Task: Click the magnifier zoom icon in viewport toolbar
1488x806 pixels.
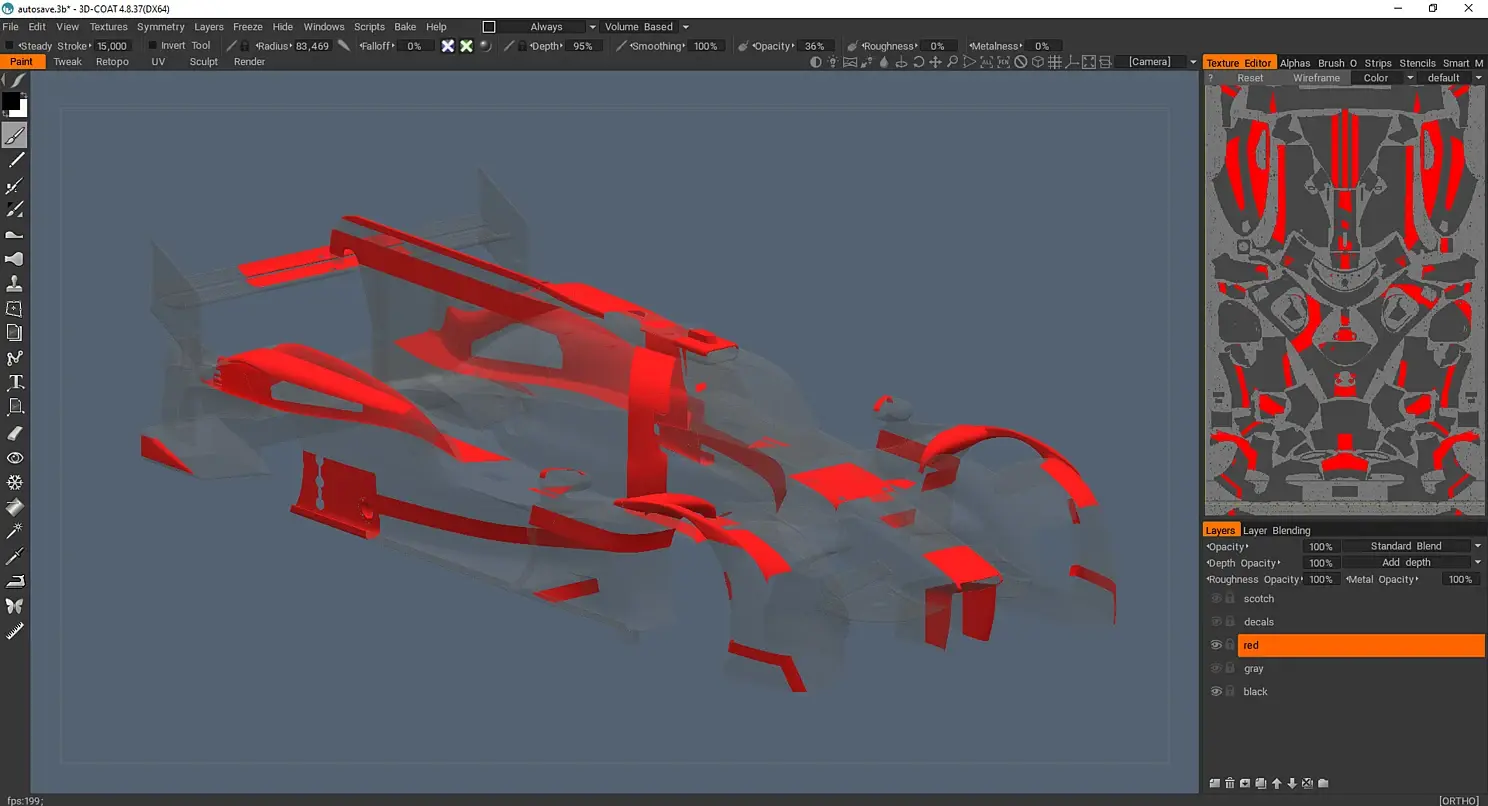Action: coord(952,62)
